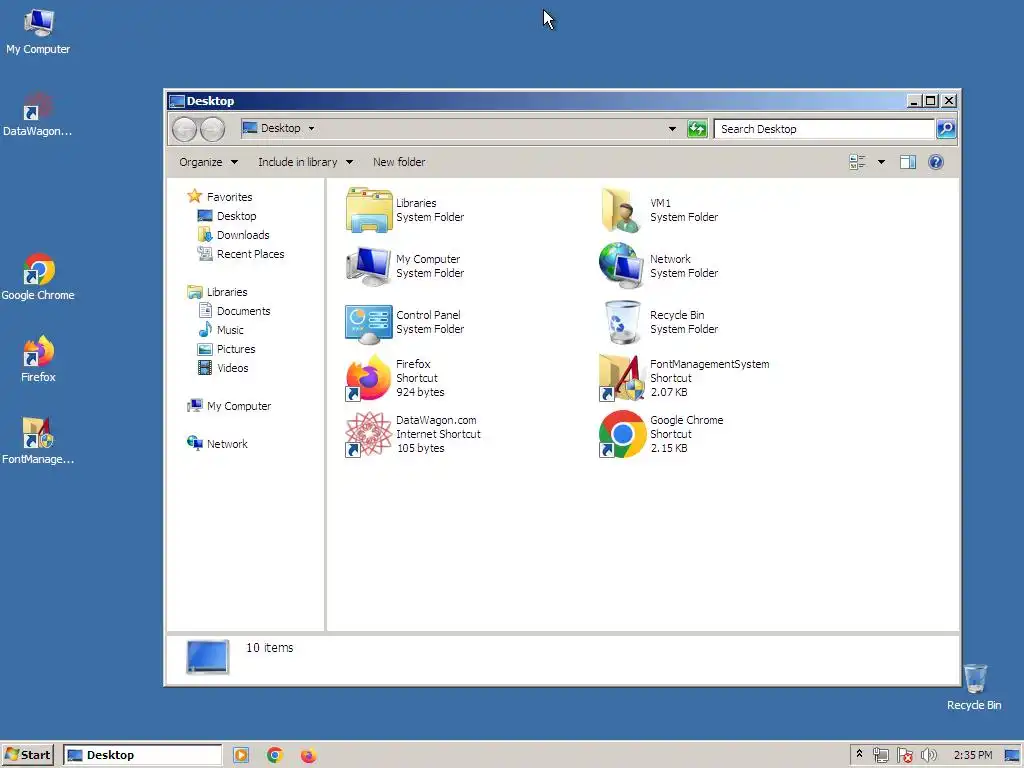Image resolution: width=1024 pixels, height=768 pixels.
Task: Select Recent Places in navigation pane
Action: (240, 254)
